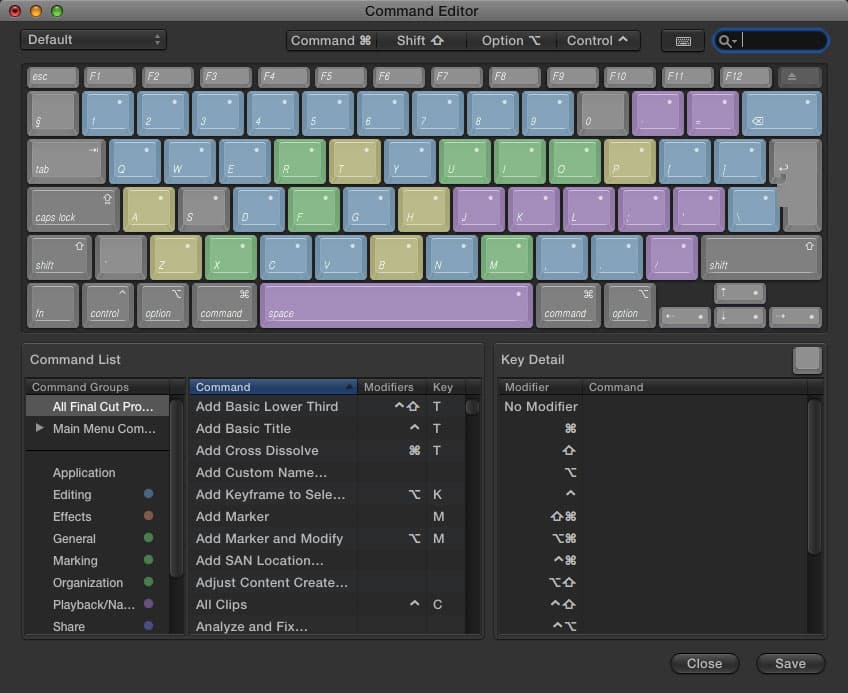Select the esc key on virtual keyboard

[x=53, y=77]
